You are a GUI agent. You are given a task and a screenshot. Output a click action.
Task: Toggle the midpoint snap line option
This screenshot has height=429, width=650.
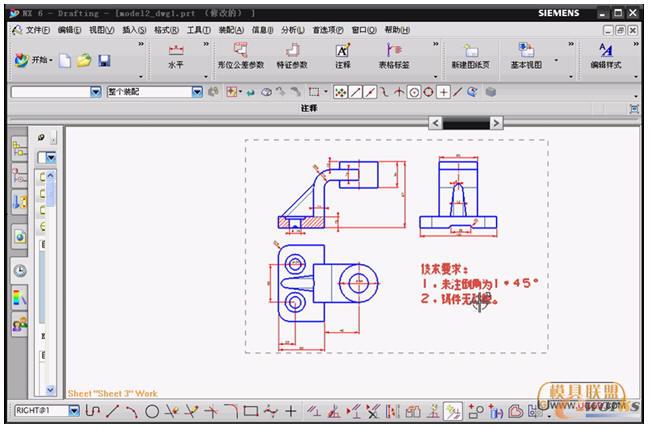[370, 92]
